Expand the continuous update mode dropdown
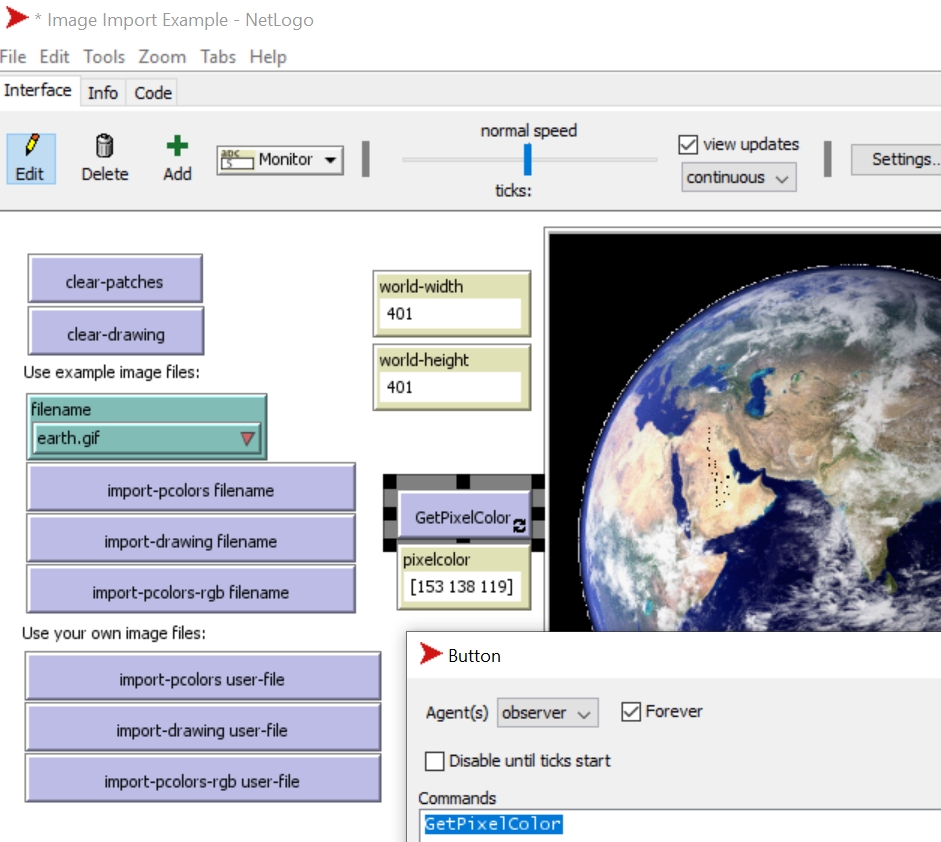This screenshot has height=842, width=941. pos(739,178)
